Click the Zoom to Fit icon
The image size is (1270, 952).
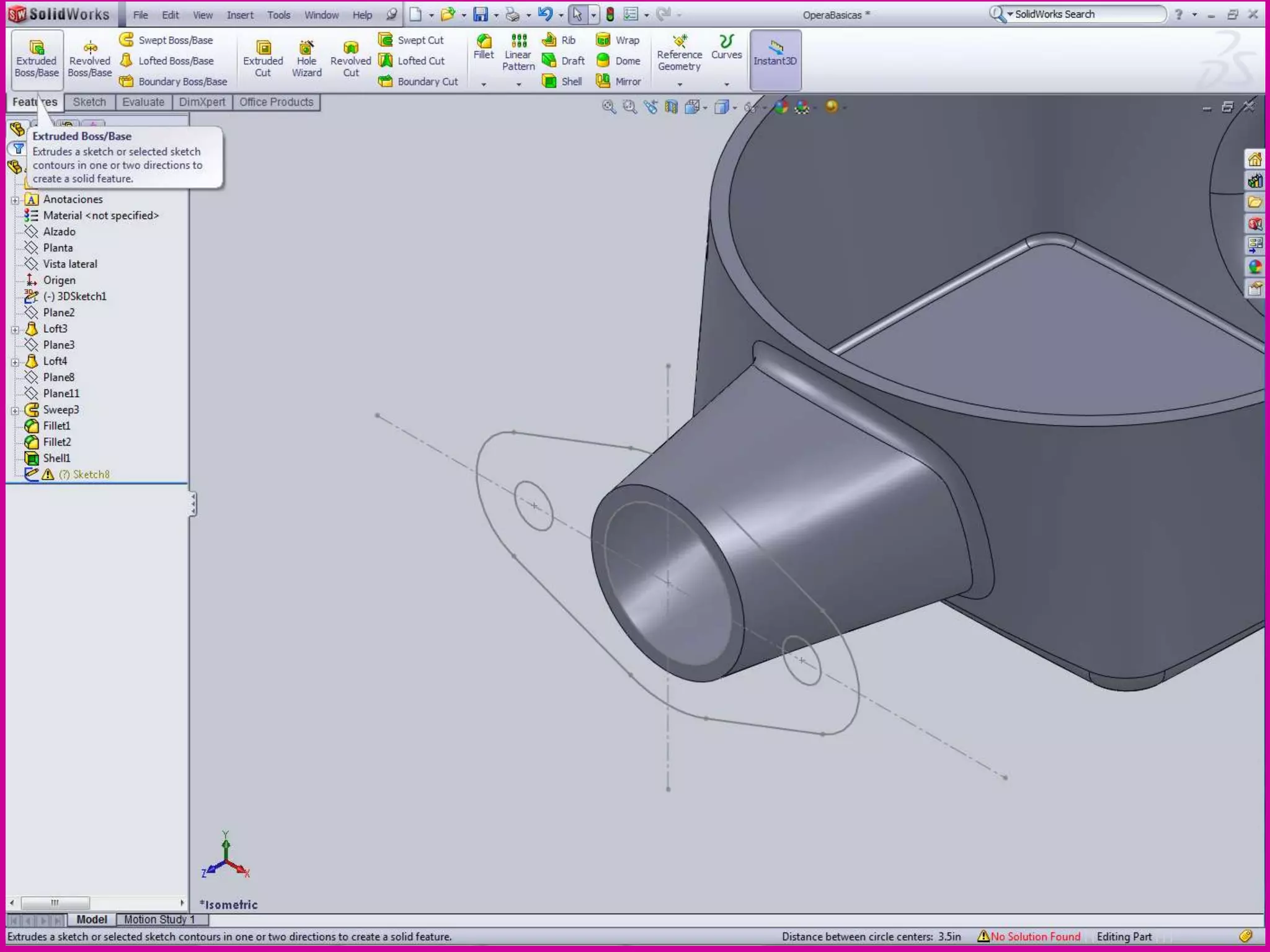(x=609, y=107)
